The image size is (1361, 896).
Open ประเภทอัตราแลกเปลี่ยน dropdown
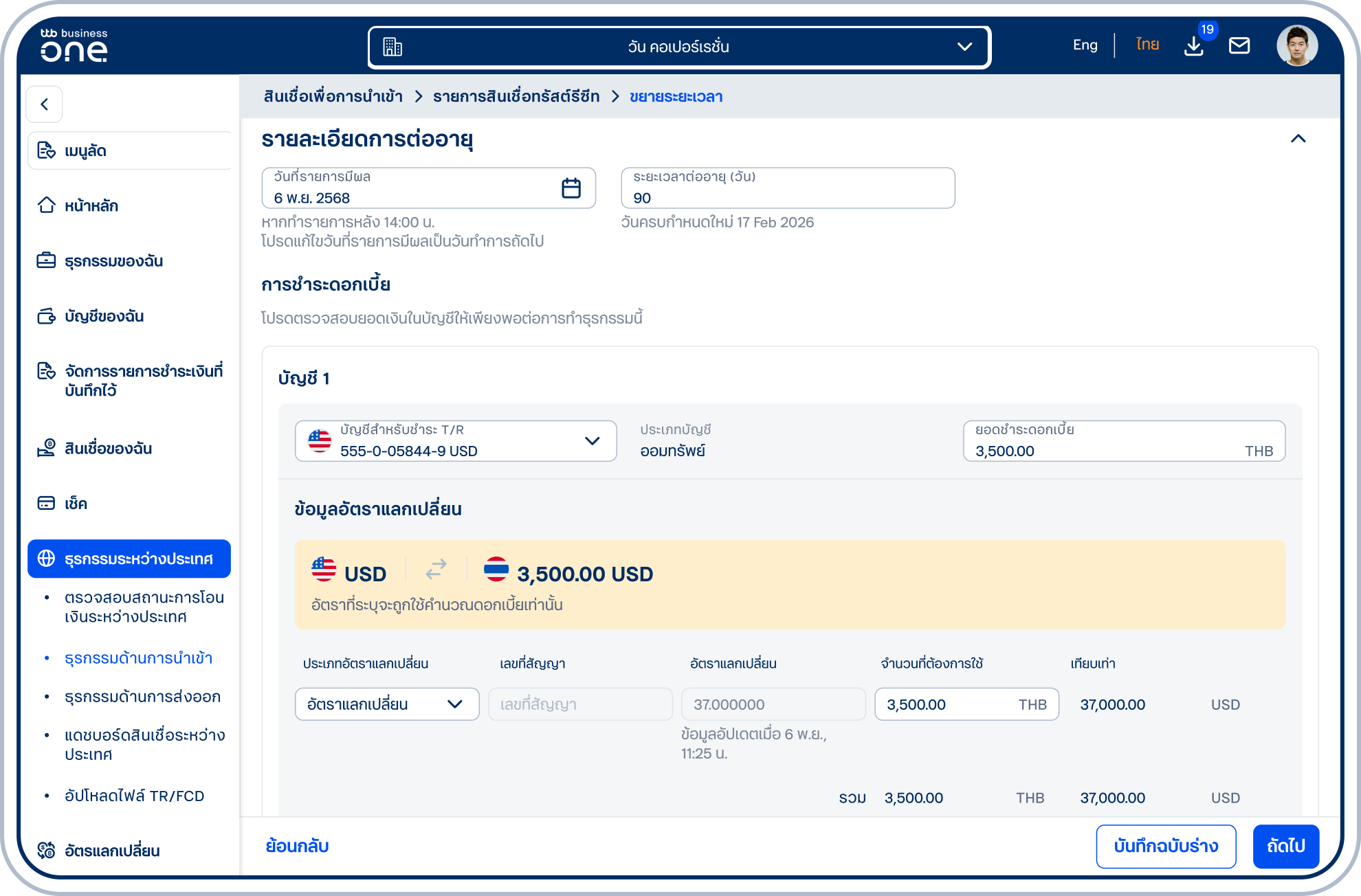coord(387,704)
